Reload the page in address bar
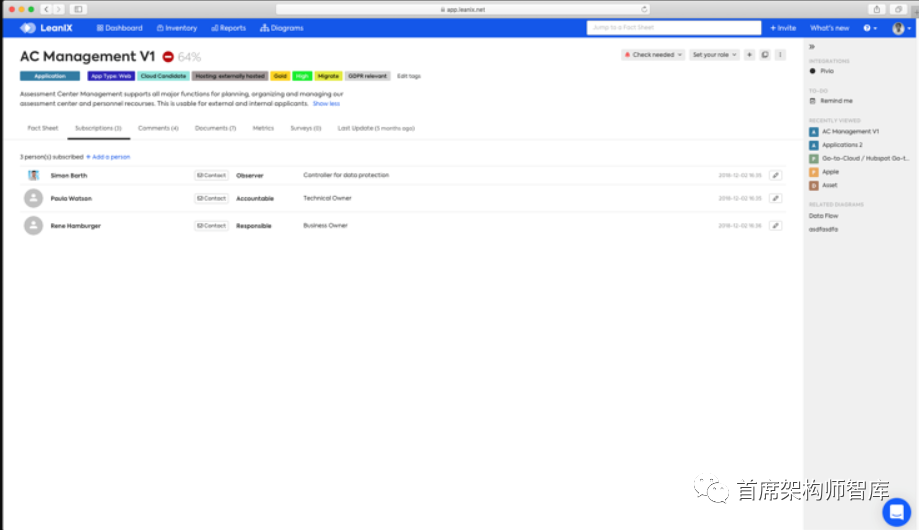 click(644, 9)
